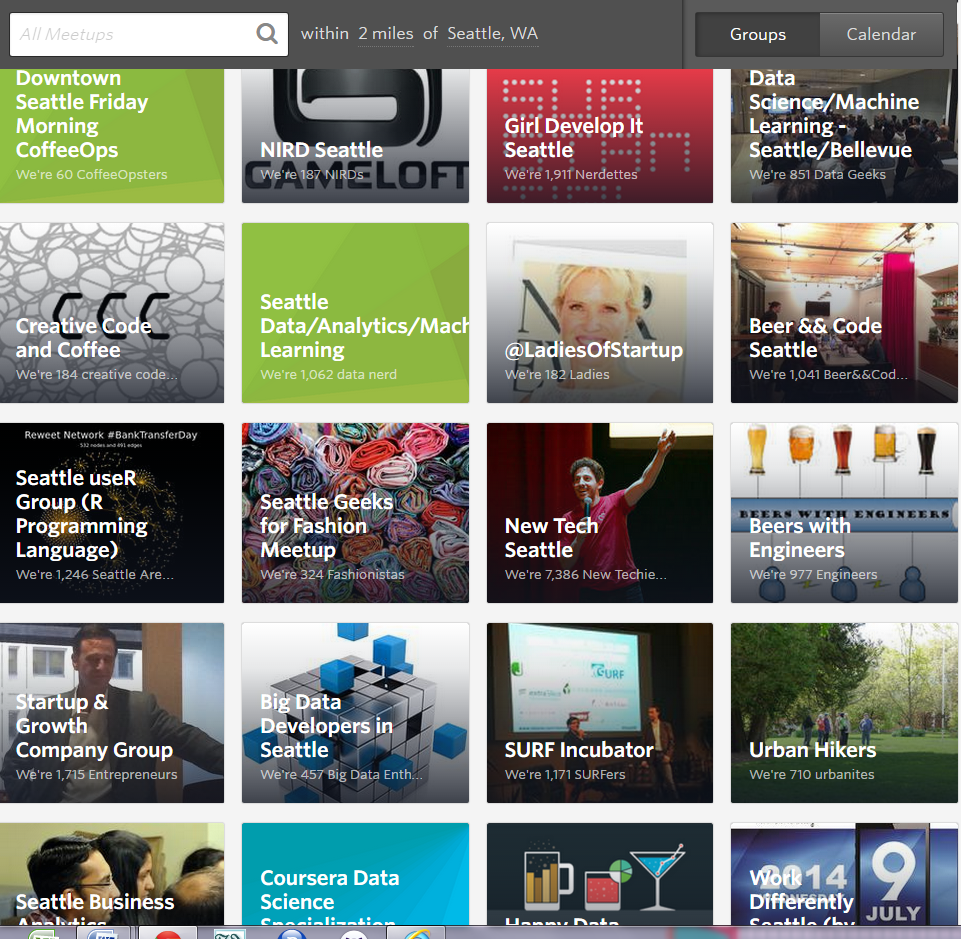This screenshot has height=939, width=961.
Task: Open Startup & Growth Company Group
Action: pos(112,713)
